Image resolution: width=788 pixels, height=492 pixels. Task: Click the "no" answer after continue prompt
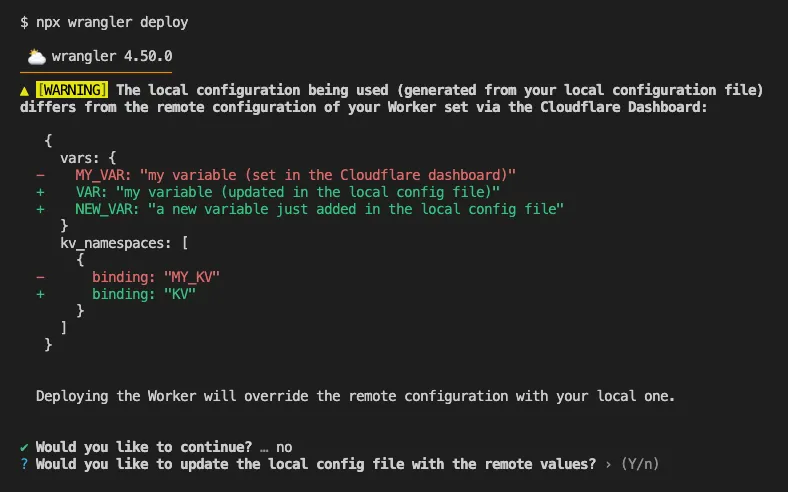point(284,447)
